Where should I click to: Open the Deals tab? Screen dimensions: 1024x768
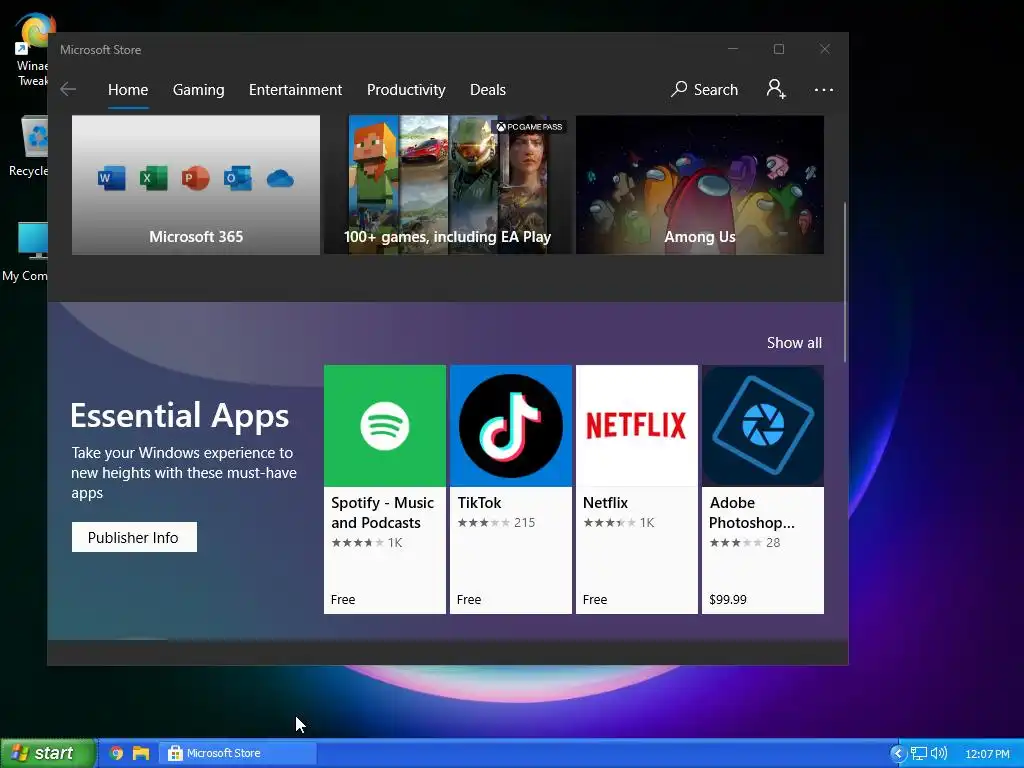coord(488,89)
